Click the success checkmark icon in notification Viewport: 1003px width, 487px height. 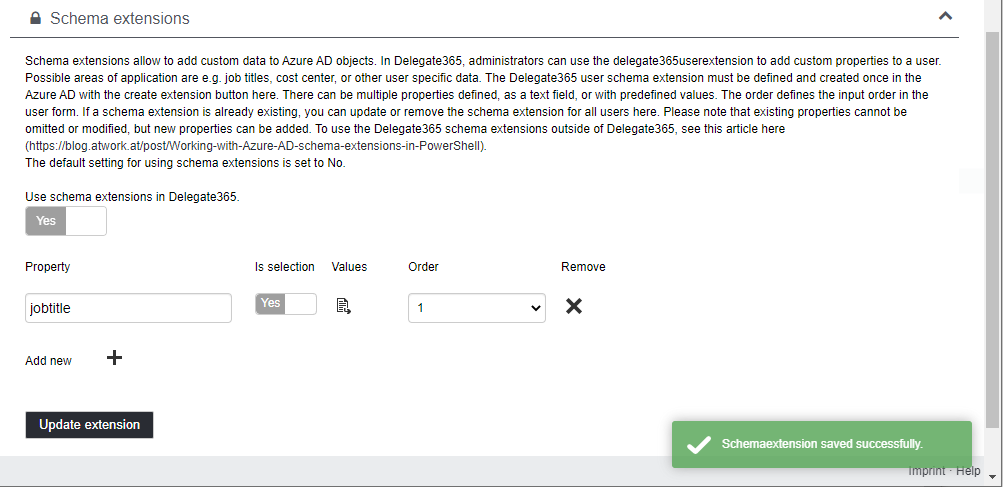pos(699,444)
